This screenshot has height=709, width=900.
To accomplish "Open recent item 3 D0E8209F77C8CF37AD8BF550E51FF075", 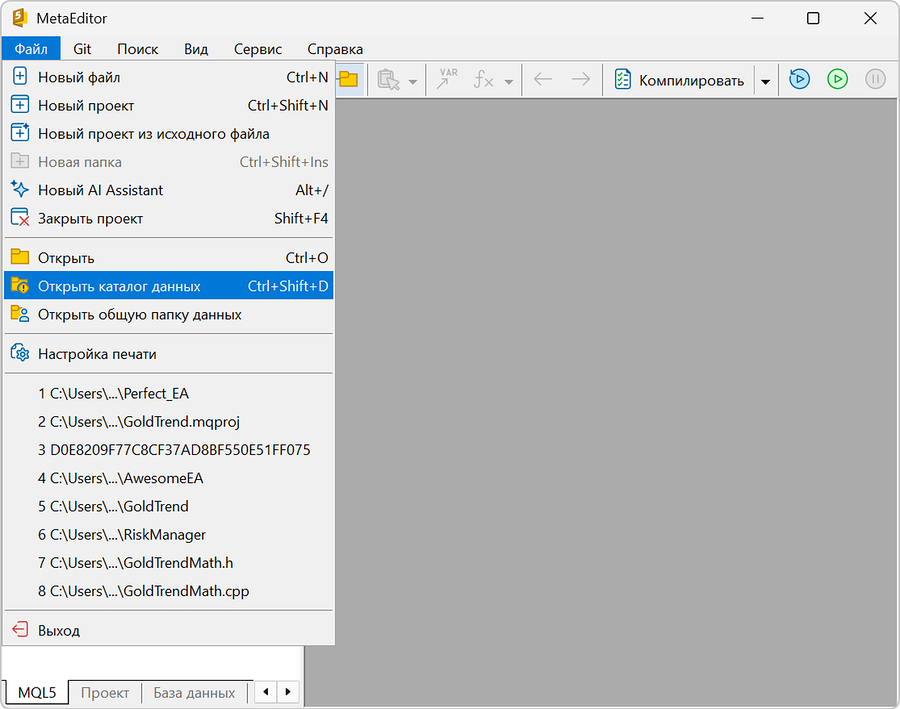I will coord(169,450).
